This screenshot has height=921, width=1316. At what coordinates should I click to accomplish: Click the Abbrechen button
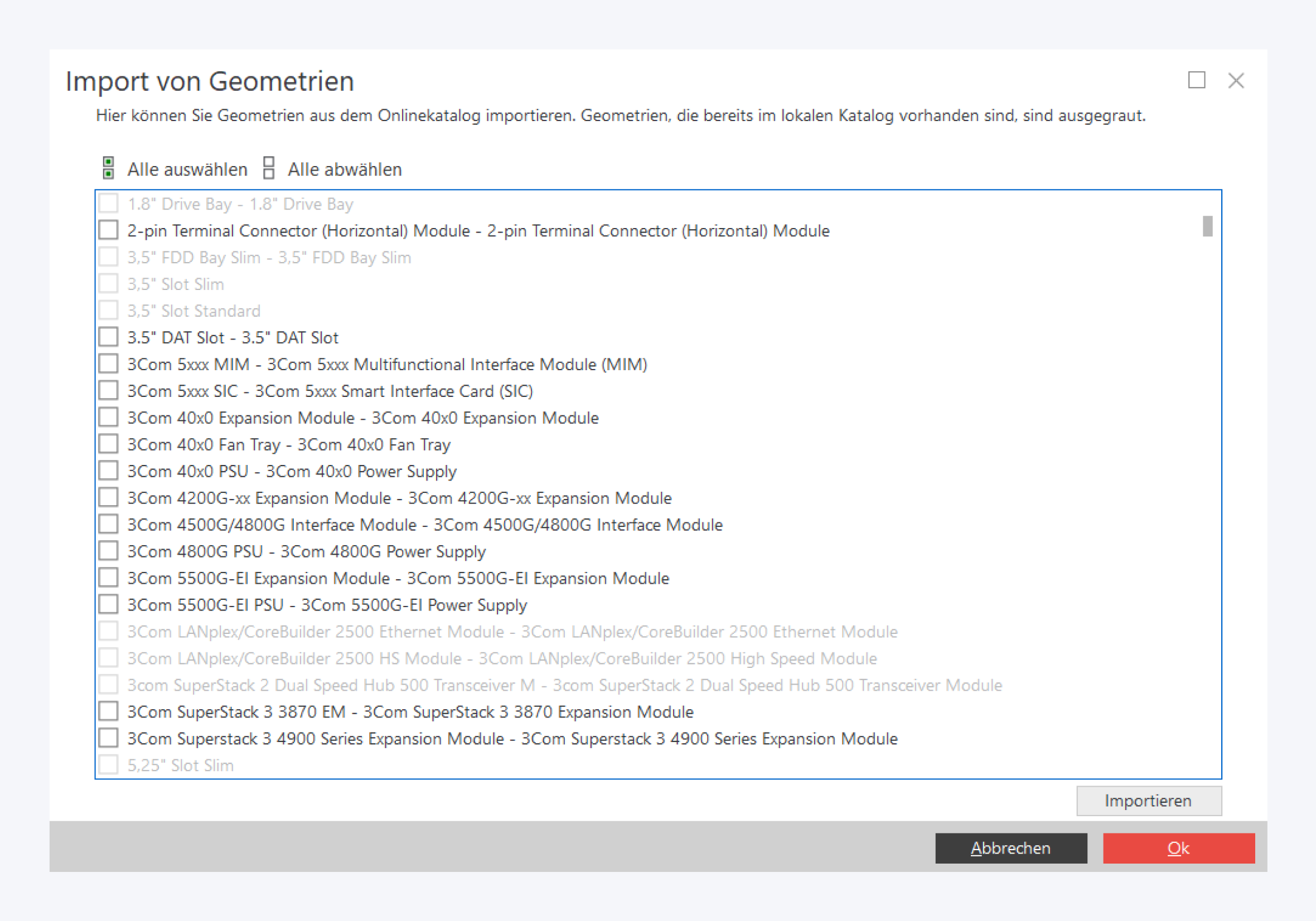[1010, 847]
